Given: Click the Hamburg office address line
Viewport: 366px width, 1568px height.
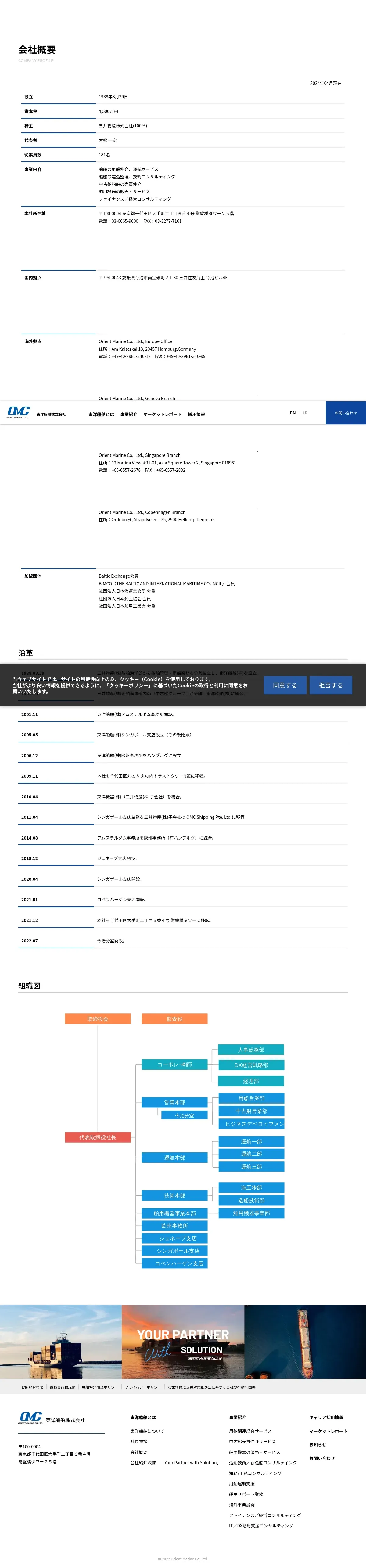Looking at the screenshot, I should [147, 349].
